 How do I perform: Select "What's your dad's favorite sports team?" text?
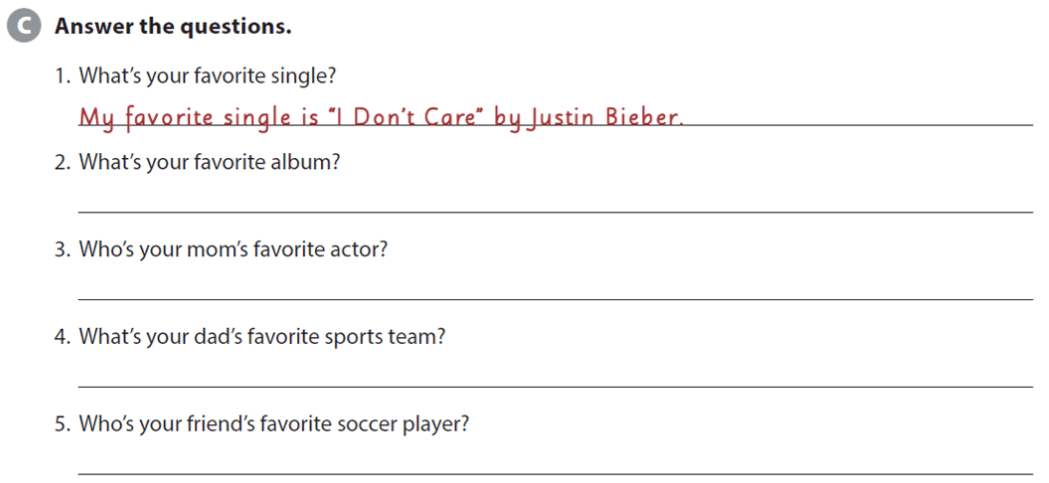(262, 337)
